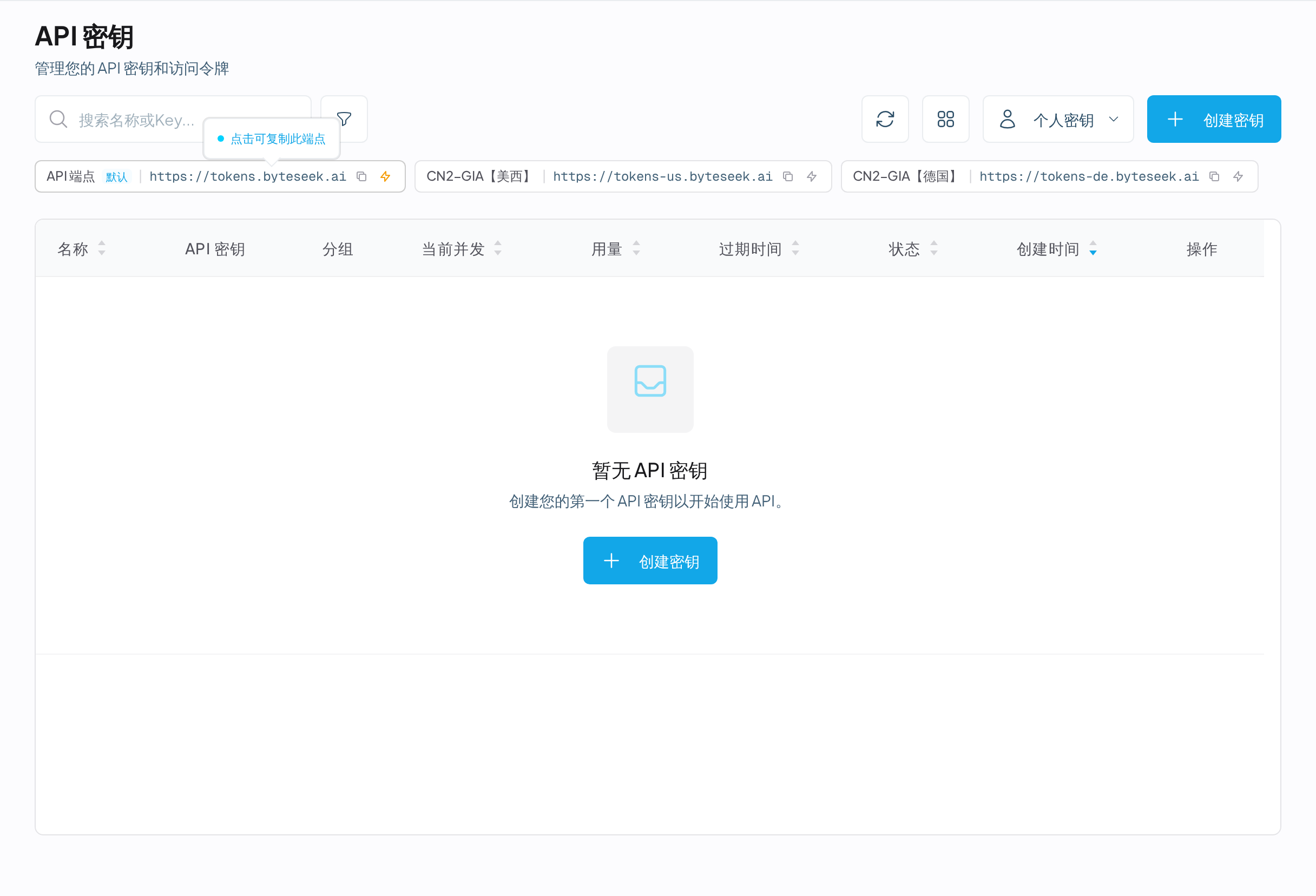This screenshot has width=1316, height=896.
Task: Click the https://tokens-us.byteseek.ai URL text
Action: (x=662, y=177)
